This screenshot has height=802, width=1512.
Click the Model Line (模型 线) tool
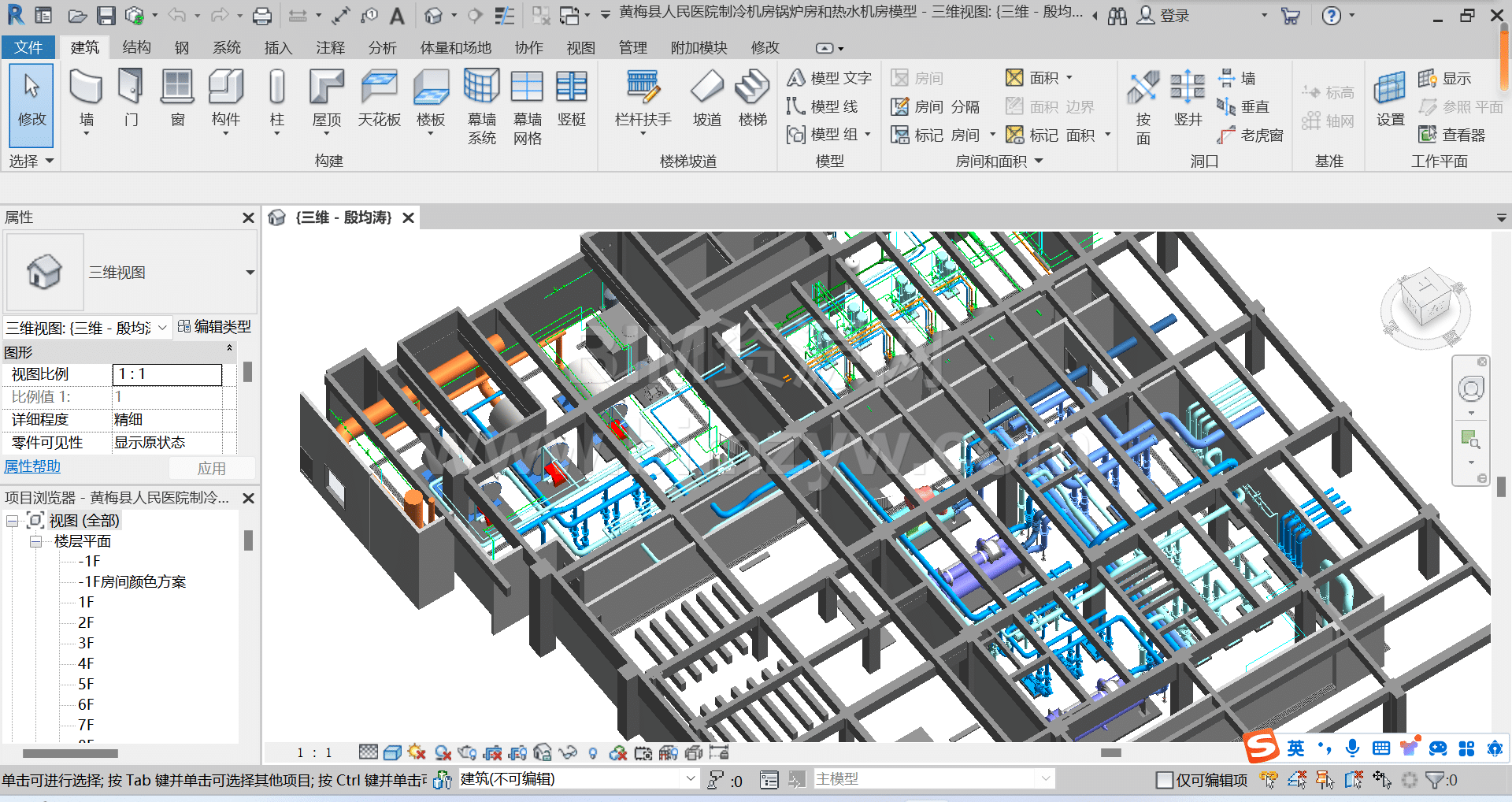[822, 106]
